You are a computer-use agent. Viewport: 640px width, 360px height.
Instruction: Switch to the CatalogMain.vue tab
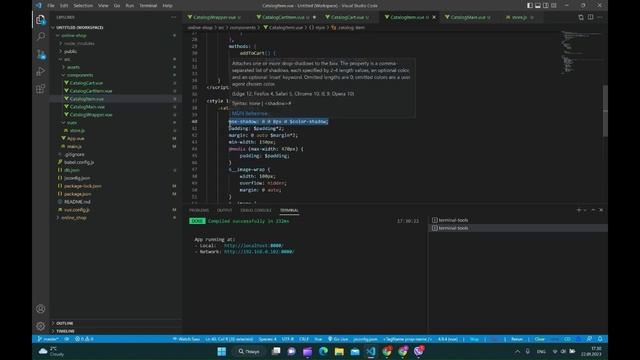468,17
